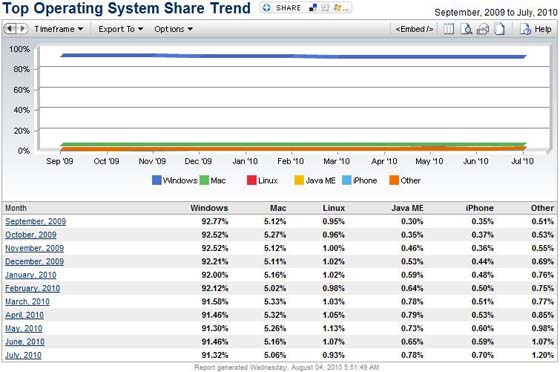Click the iPhone column header
Image resolution: width=560 pixels, height=372 pixels.
[x=479, y=208]
